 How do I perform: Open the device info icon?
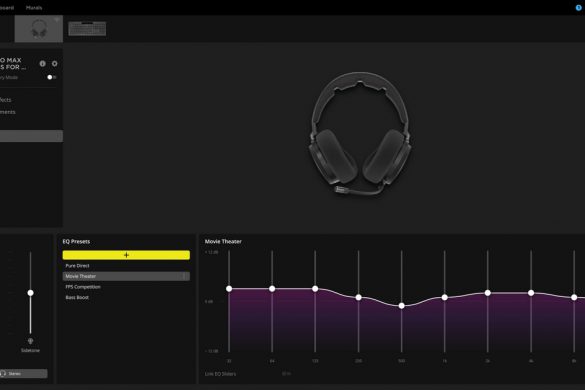click(43, 64)
